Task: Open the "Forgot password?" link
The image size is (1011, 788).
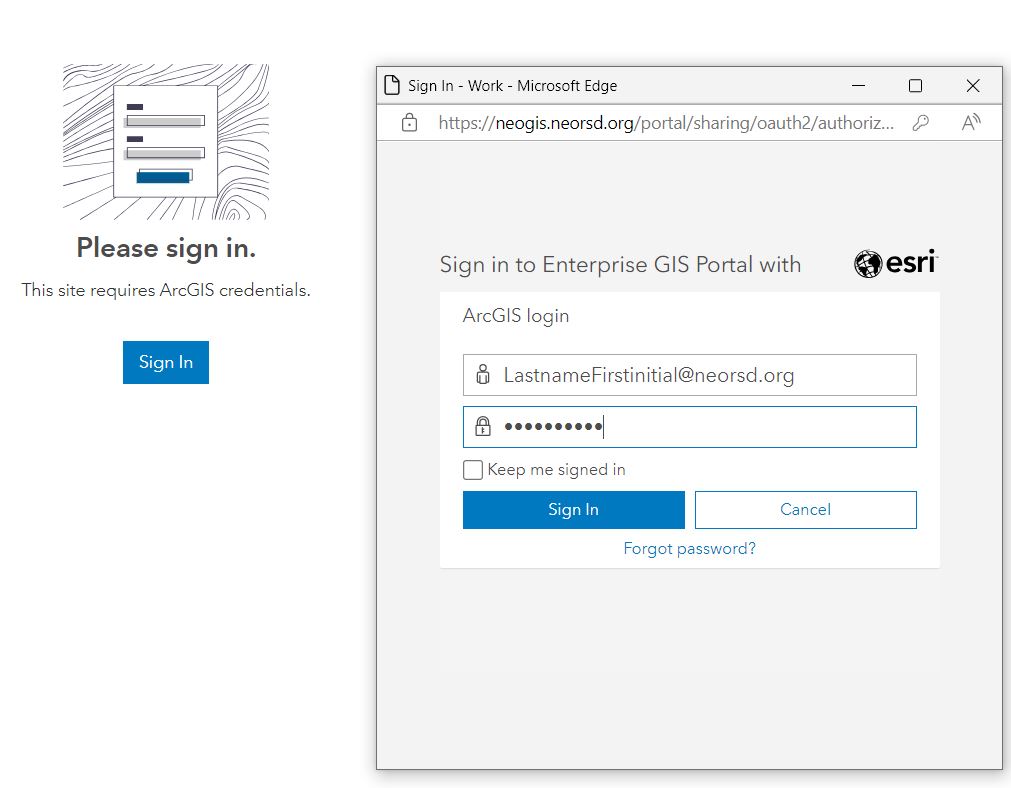Action: coord(689,549)
